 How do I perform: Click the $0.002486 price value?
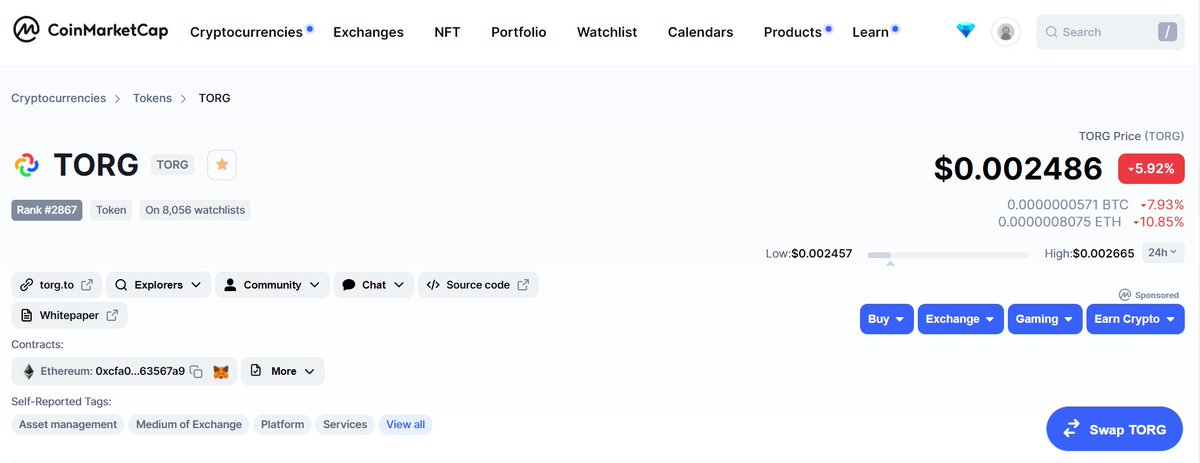pyautogui.click(x=1018, y=168)
